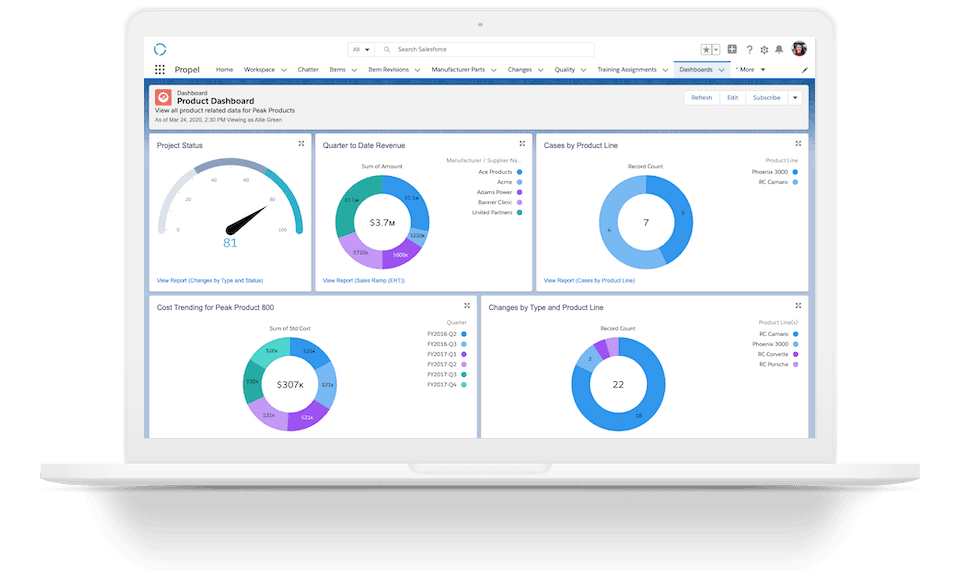Expand the Project Status widget
The width and height of the screenshot is (962, 571).
[x=301, y=144]
